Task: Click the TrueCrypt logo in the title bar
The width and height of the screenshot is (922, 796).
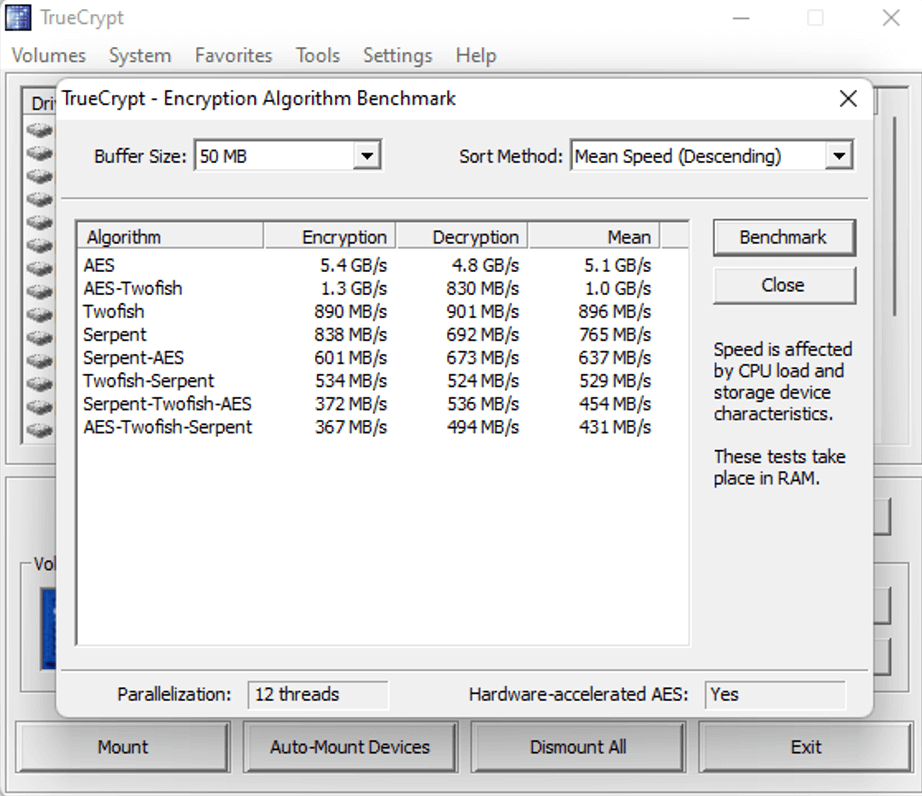Action: (x=17, y=17)
